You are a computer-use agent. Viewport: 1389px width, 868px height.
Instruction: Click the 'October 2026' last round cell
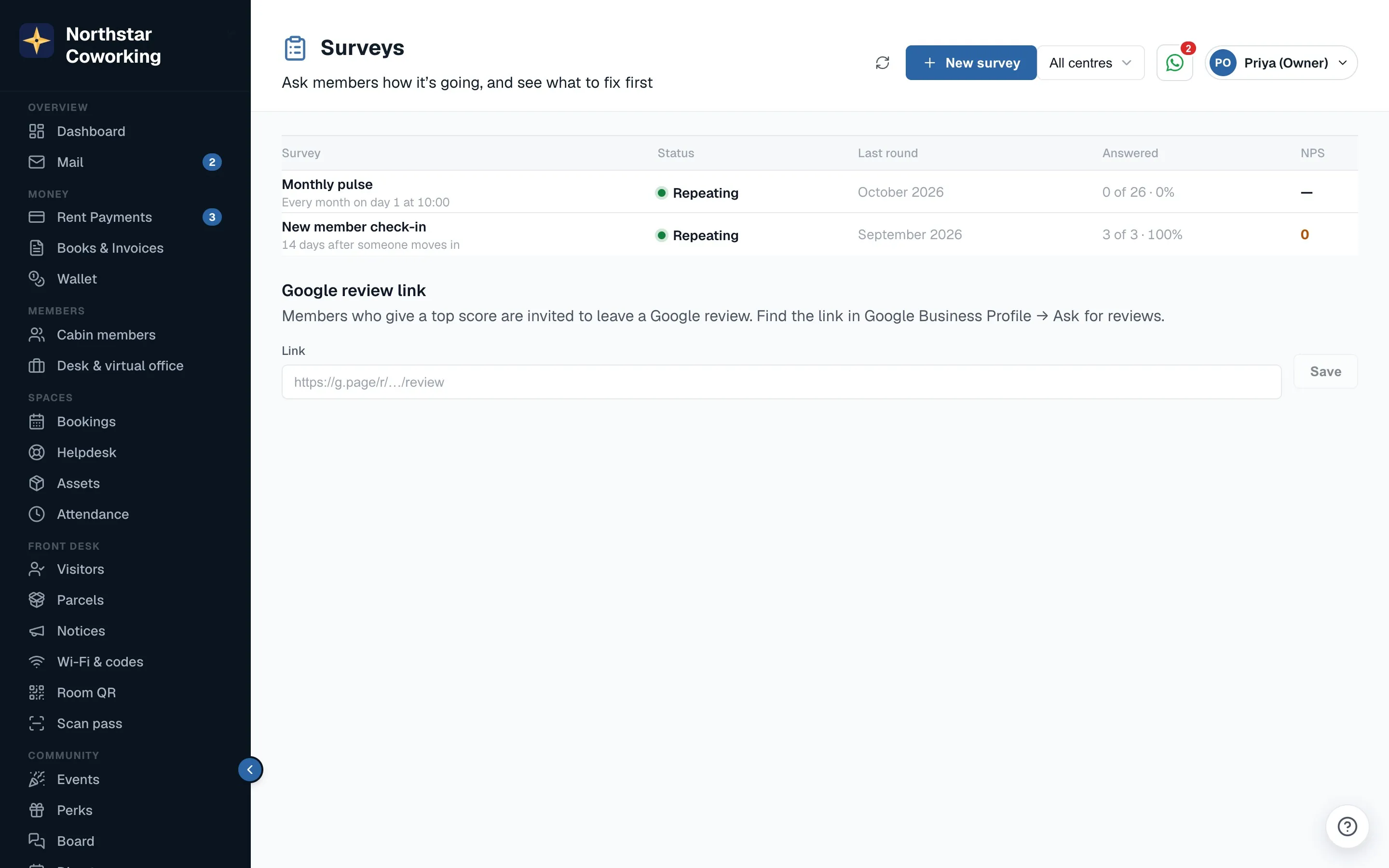coord(900,192)
